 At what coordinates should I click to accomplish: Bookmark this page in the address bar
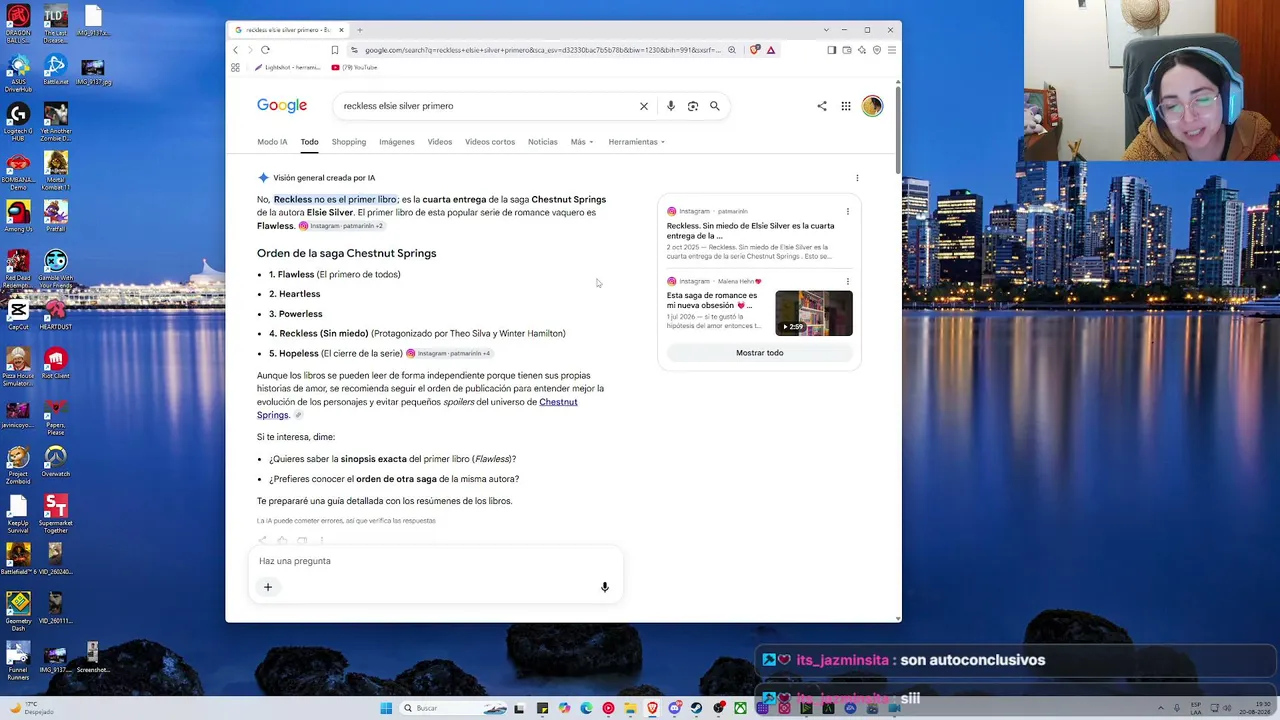coord(335,50)
